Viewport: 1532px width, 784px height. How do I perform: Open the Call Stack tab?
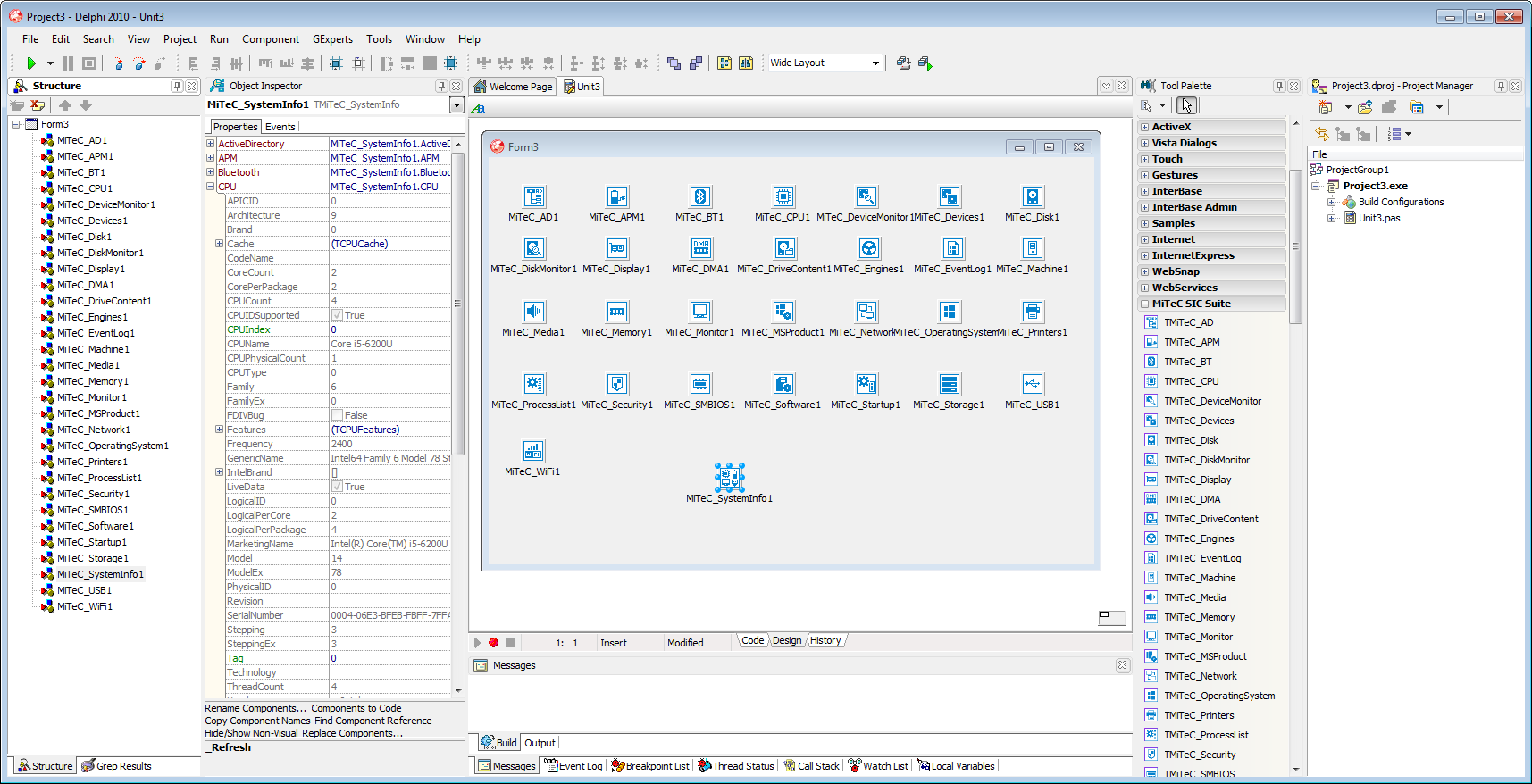coord(811,766)
